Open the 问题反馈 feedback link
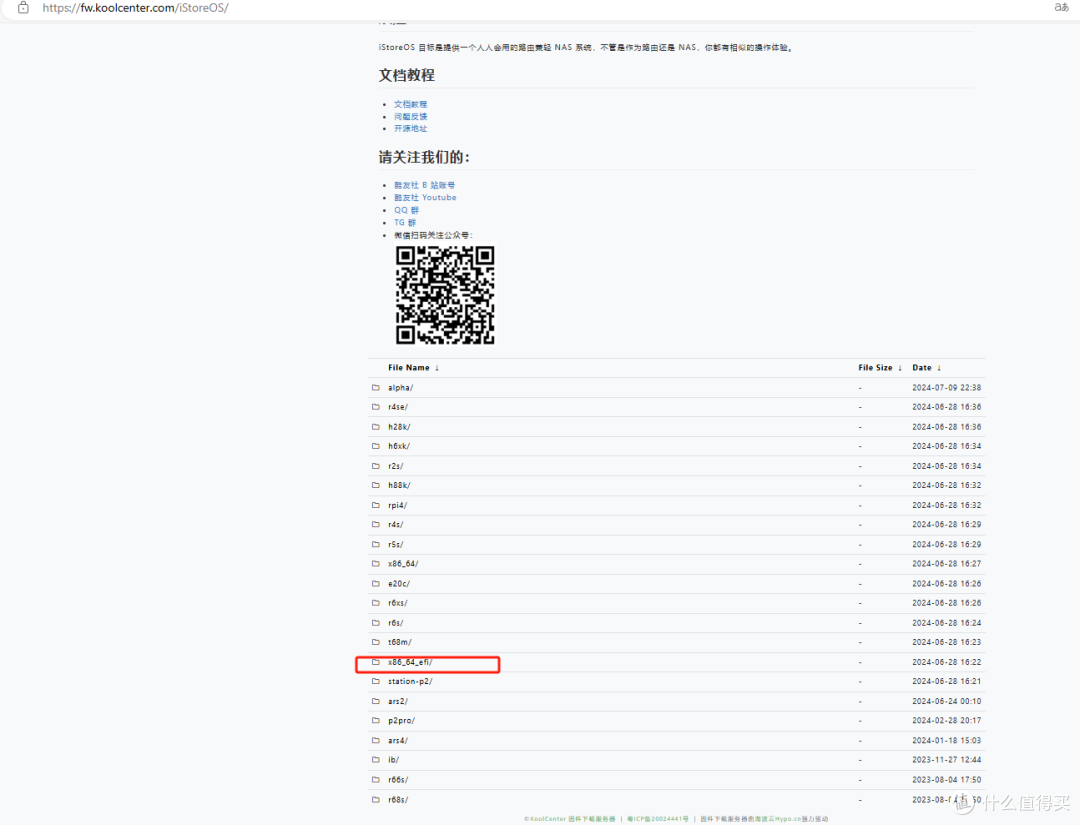1080x825 pixels. pyautogui.click(x=410, y=116)
